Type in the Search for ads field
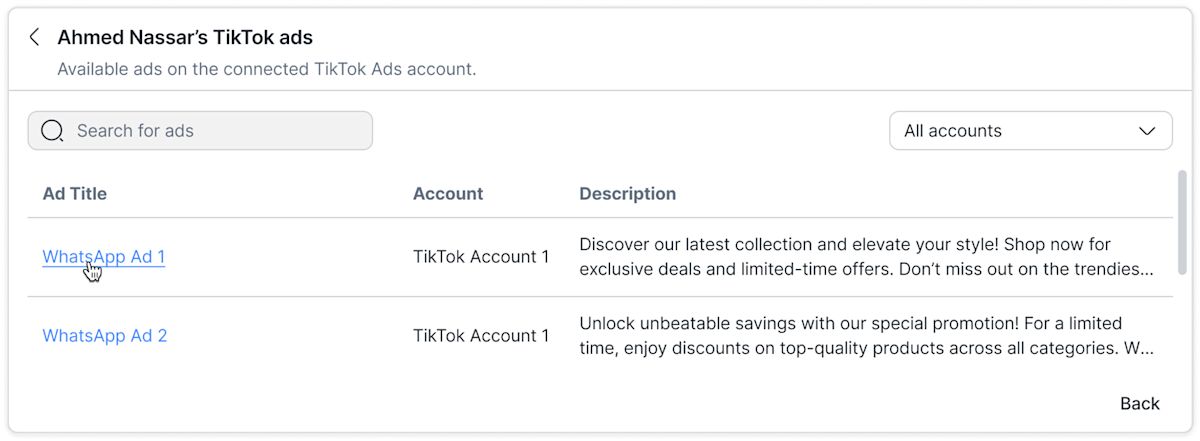The width and height of the screenshot is (1200, 441). pyautogui.click(x=220, y=131)
